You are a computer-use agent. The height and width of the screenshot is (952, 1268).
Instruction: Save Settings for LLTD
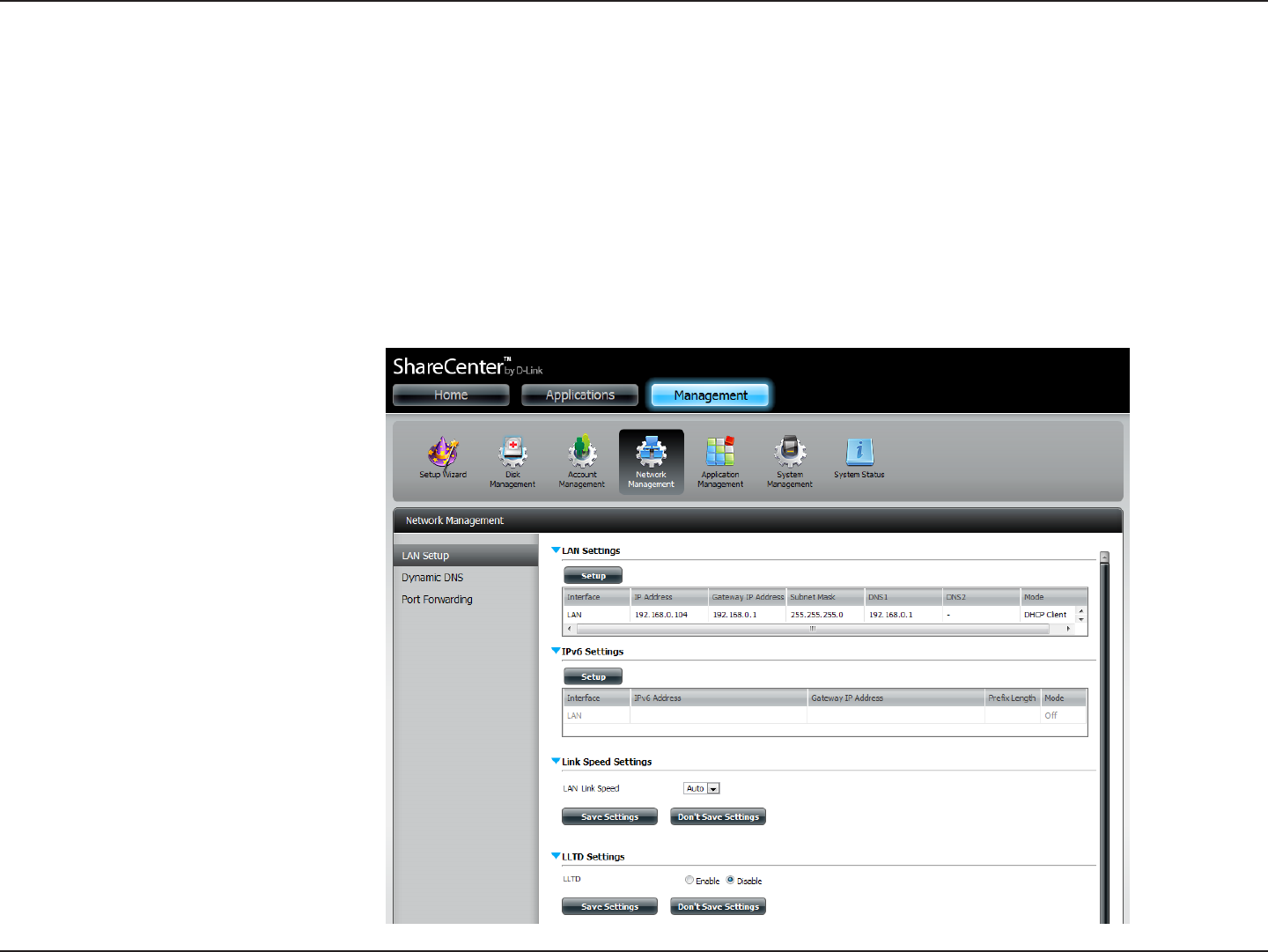609,907
